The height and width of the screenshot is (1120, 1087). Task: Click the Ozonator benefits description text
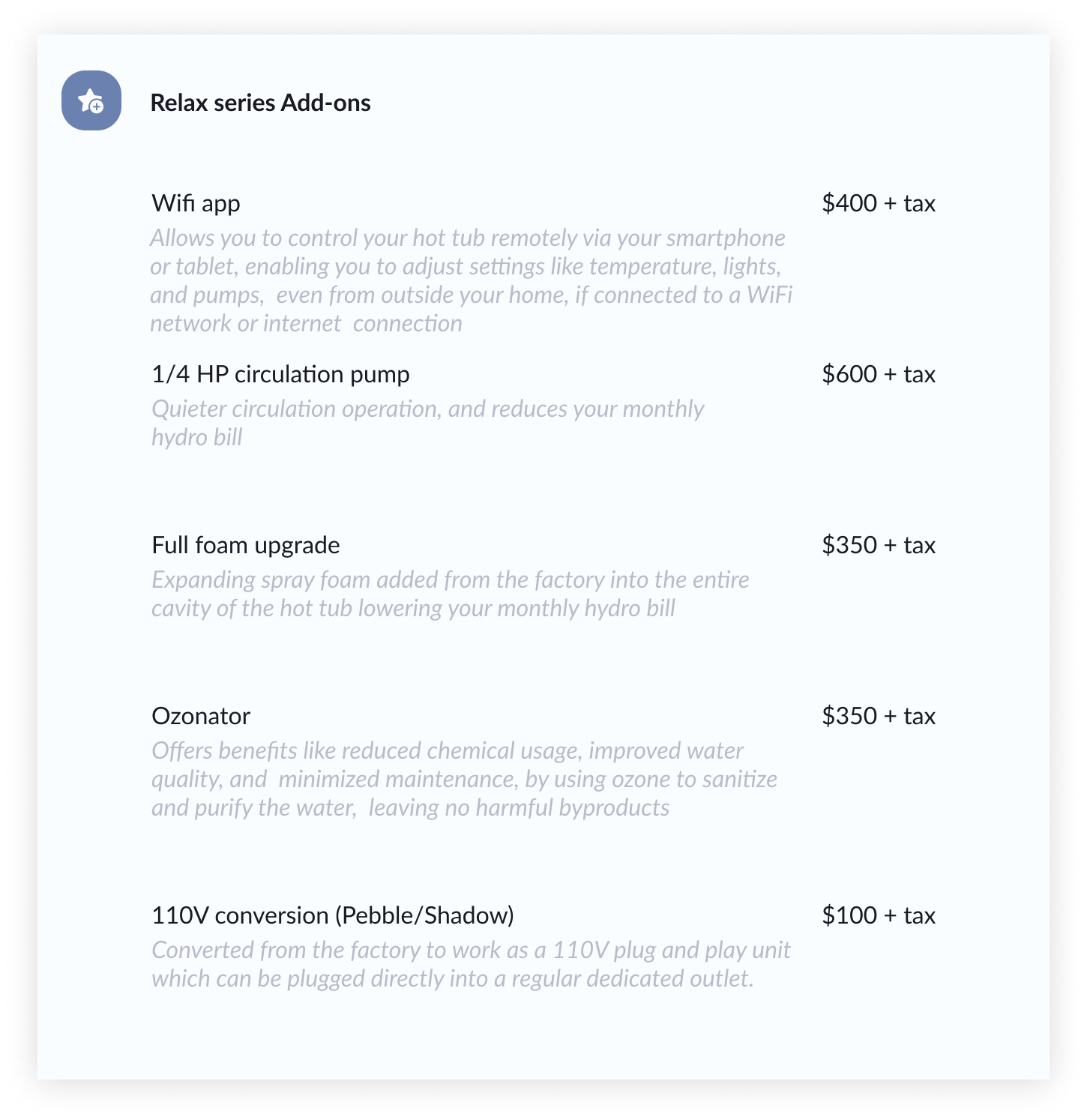pos(463,779)
